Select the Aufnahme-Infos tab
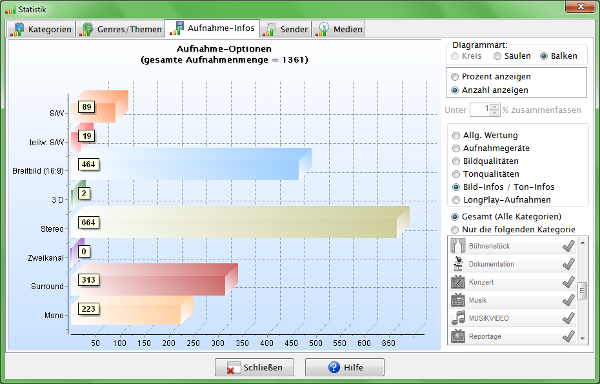The height and width of the screenshot is (384, 600). tap(212, 28)
